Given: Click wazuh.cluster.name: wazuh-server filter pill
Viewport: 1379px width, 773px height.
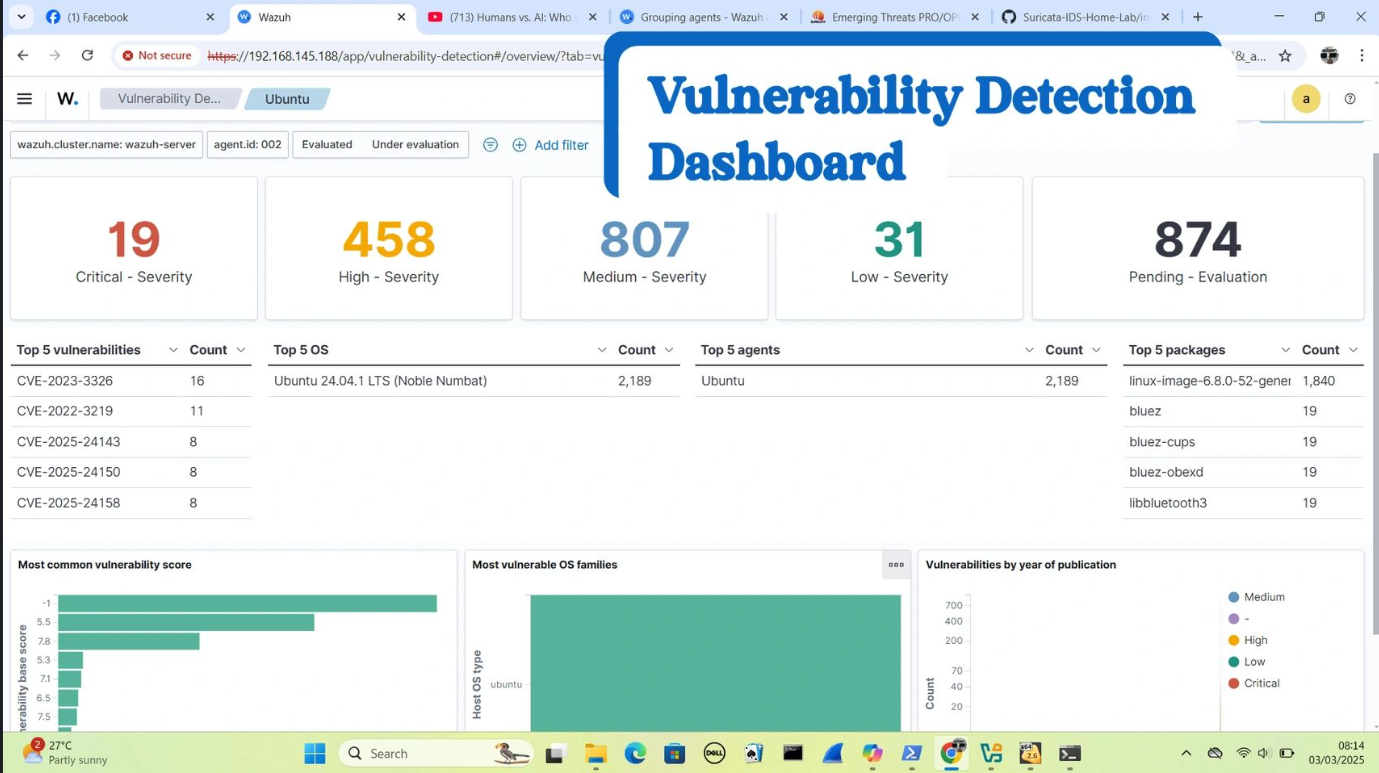Looking at the screenshot, I should click(x=107, y=145).
